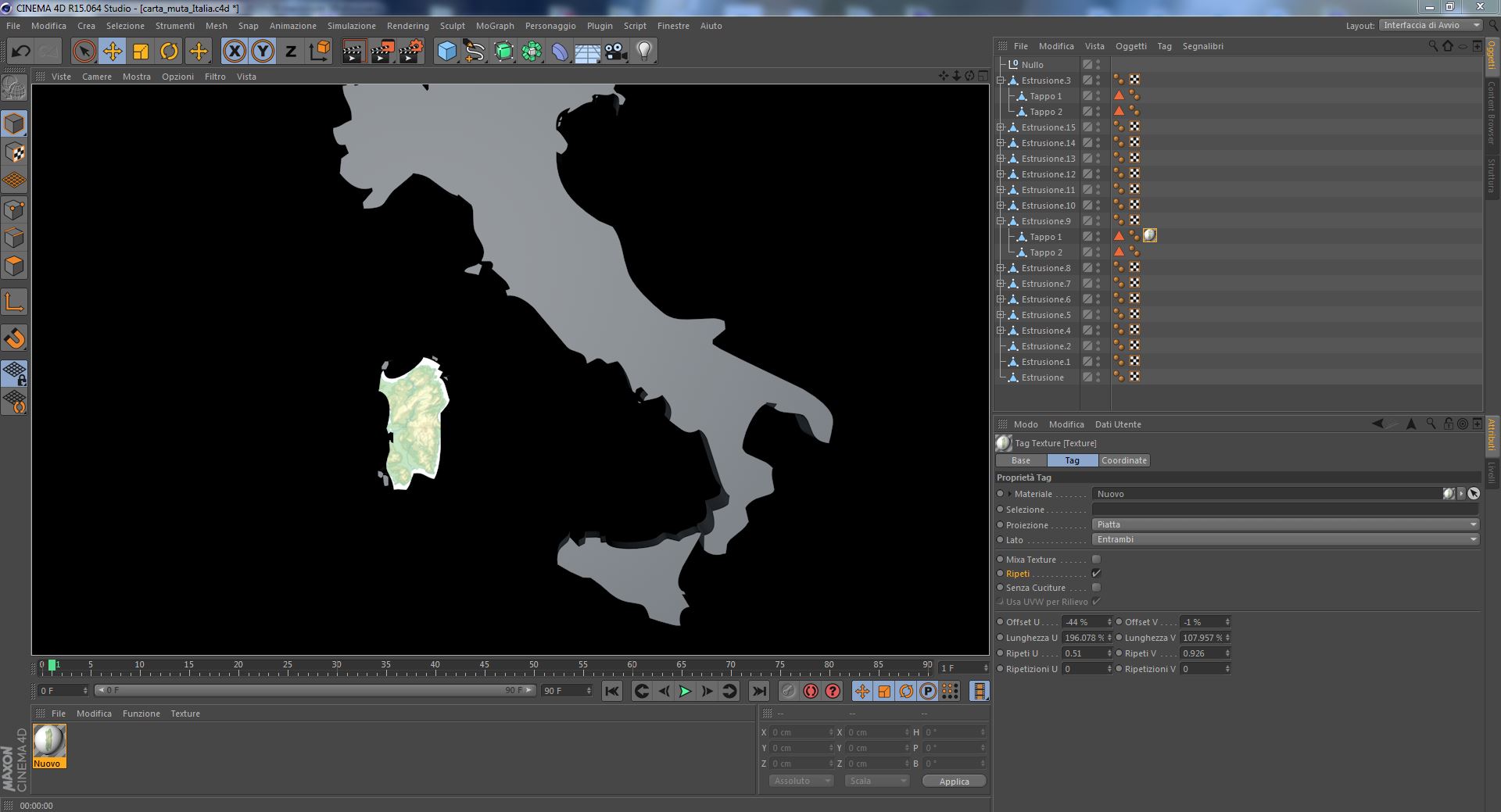Toggle X axis lock
Viewport: 1501px width, 812px height.
(234, 52)
